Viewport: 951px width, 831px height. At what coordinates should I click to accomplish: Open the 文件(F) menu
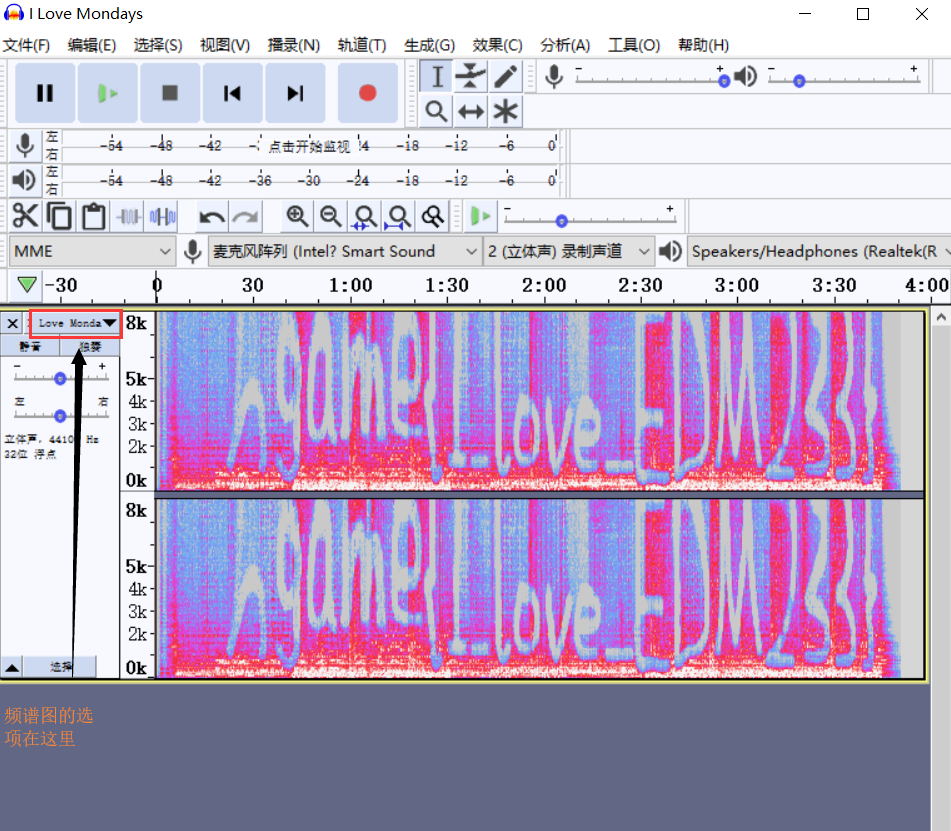click(x=26, y=45)
